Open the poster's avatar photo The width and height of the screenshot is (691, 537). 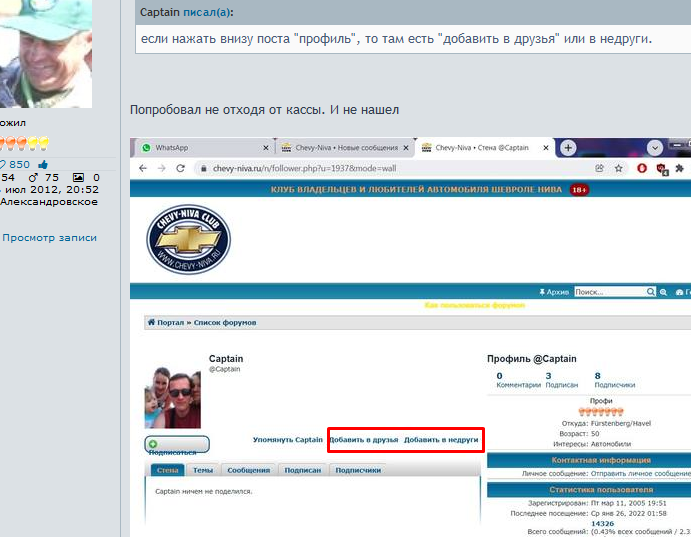click(x=46, y=54)
